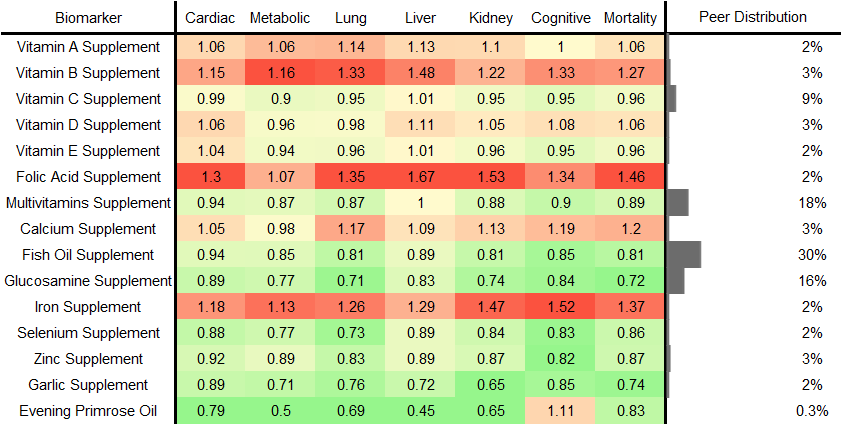
Task: Select the Metabolic column header
Action: pos(280,17)
